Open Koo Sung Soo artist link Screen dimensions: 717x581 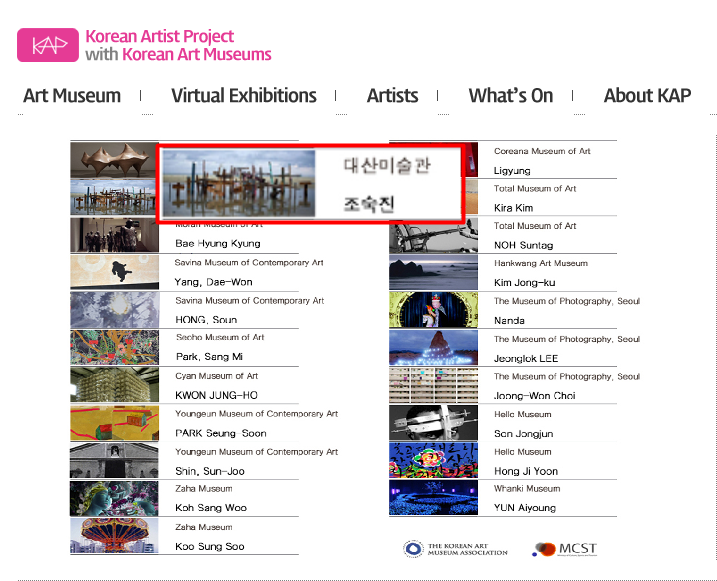click(x=209, y=546)
